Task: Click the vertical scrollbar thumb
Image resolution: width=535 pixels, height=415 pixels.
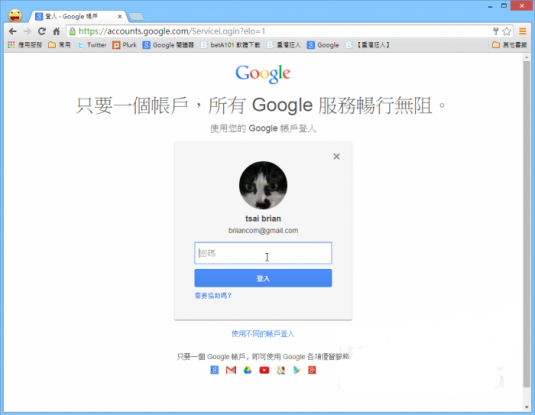Action: pyautogui.click(x=526, y=224)
